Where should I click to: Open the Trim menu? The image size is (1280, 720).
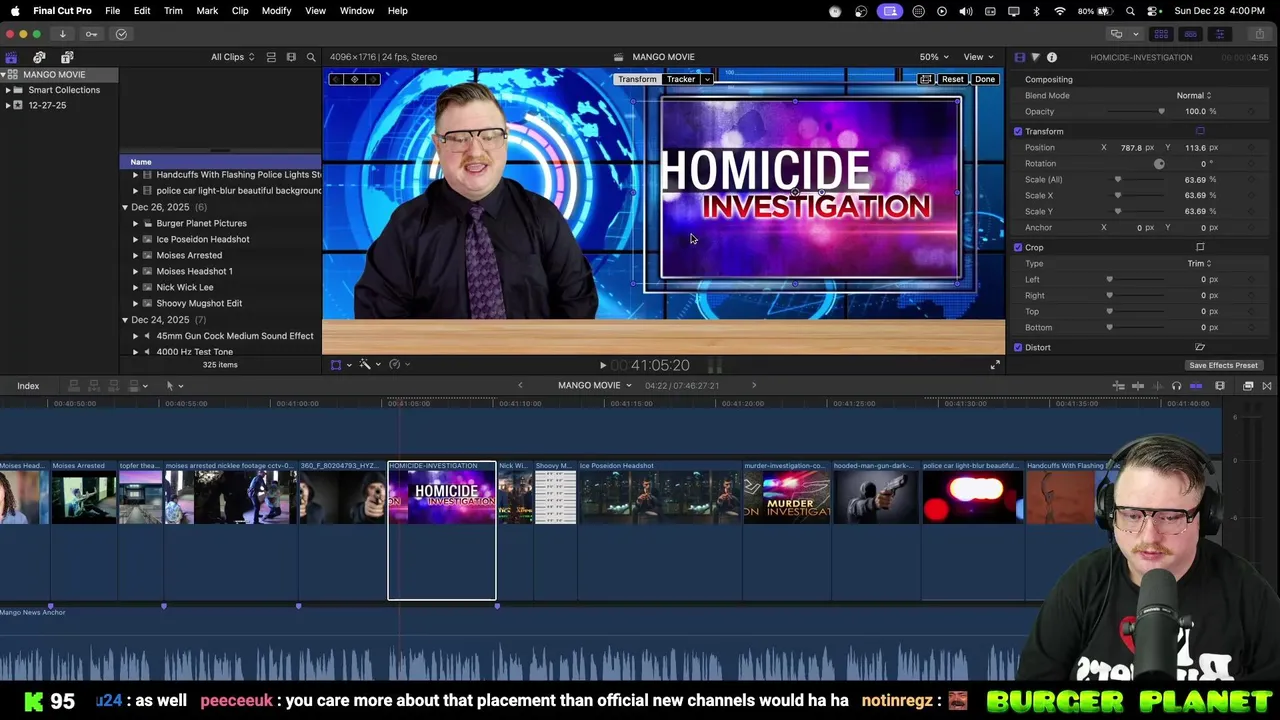173,10
